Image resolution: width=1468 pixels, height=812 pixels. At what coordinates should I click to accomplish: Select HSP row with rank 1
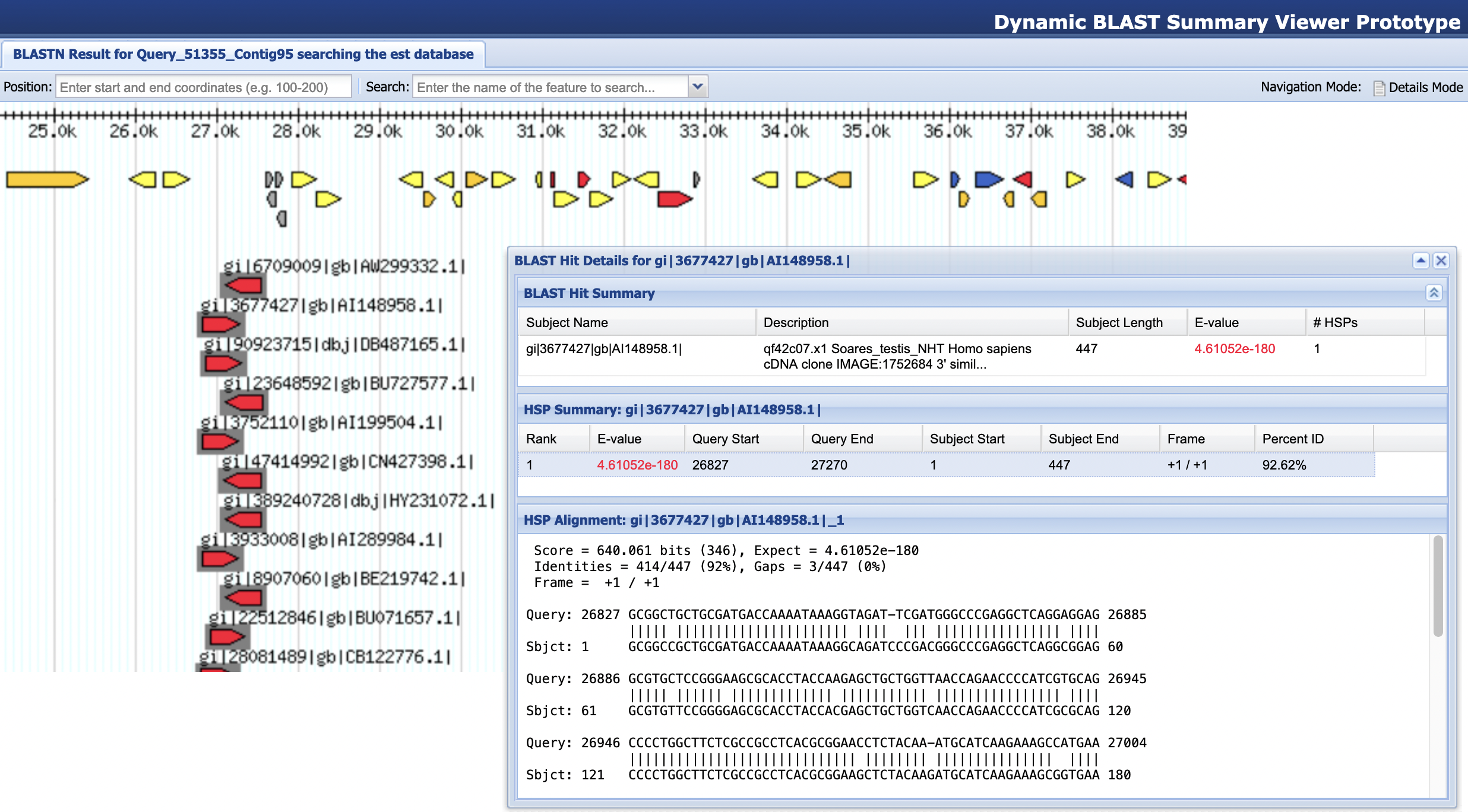947,465
